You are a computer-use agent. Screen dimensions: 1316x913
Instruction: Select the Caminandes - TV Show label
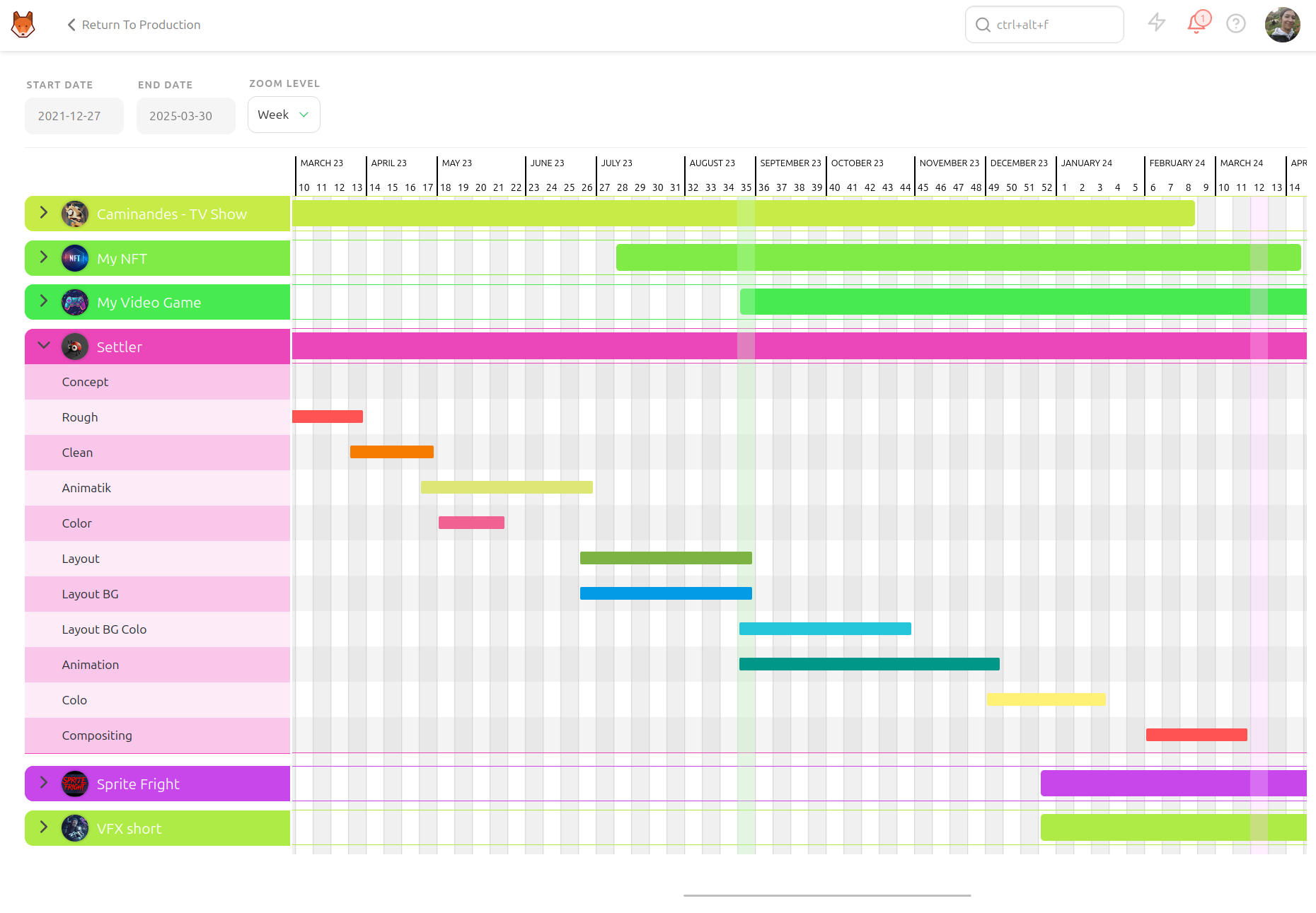pyautogui.click(x=172, y=214)
